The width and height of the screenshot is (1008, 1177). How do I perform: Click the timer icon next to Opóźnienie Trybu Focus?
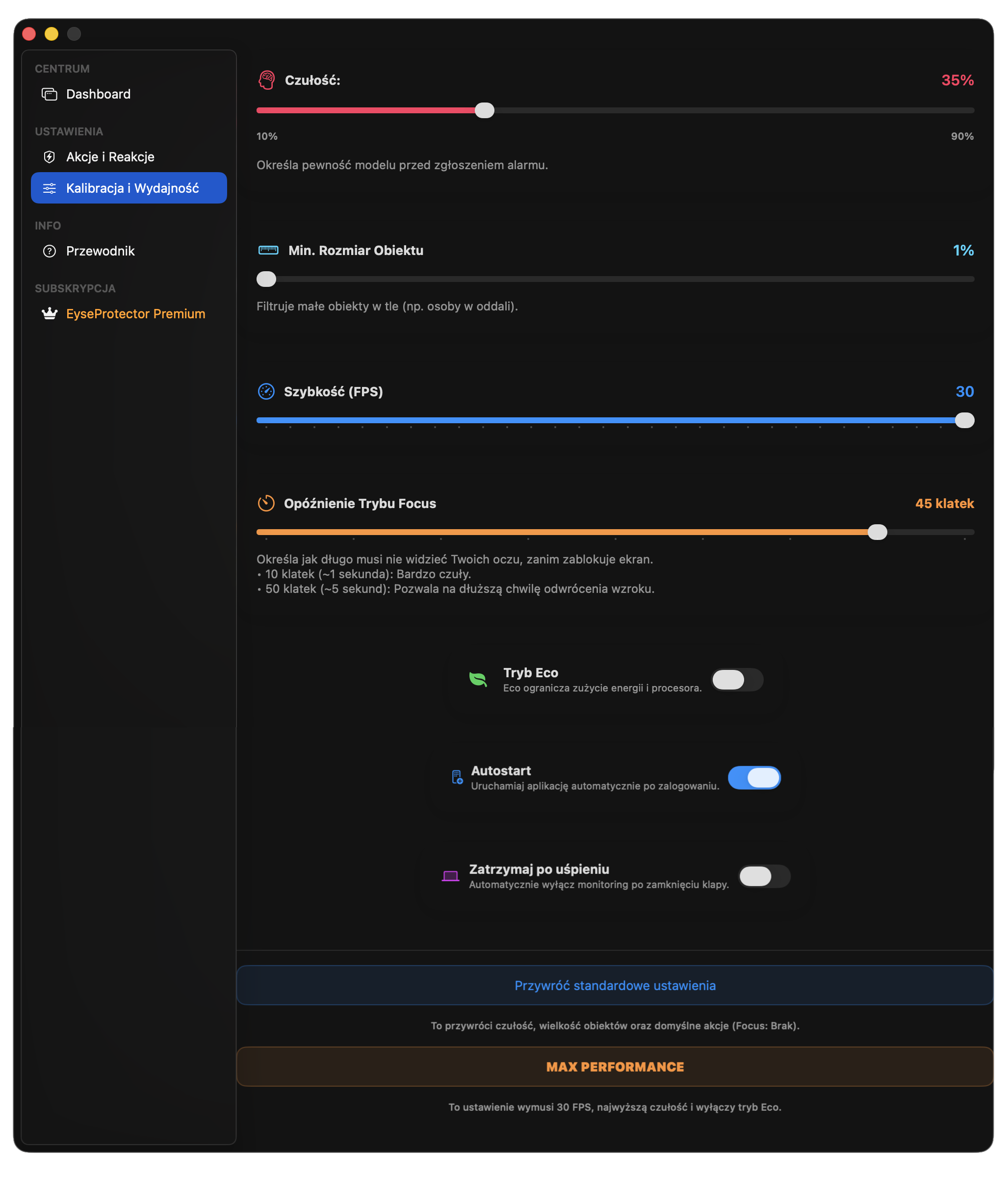266,503
